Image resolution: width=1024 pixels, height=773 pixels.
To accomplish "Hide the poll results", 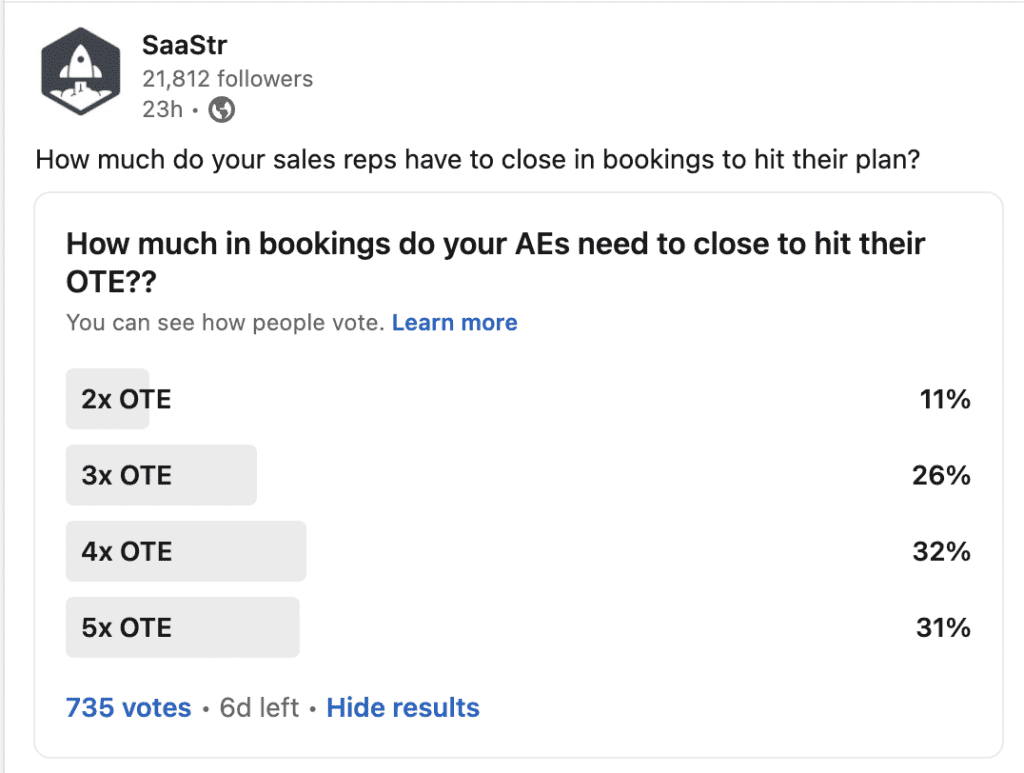I will coord(402,707).
